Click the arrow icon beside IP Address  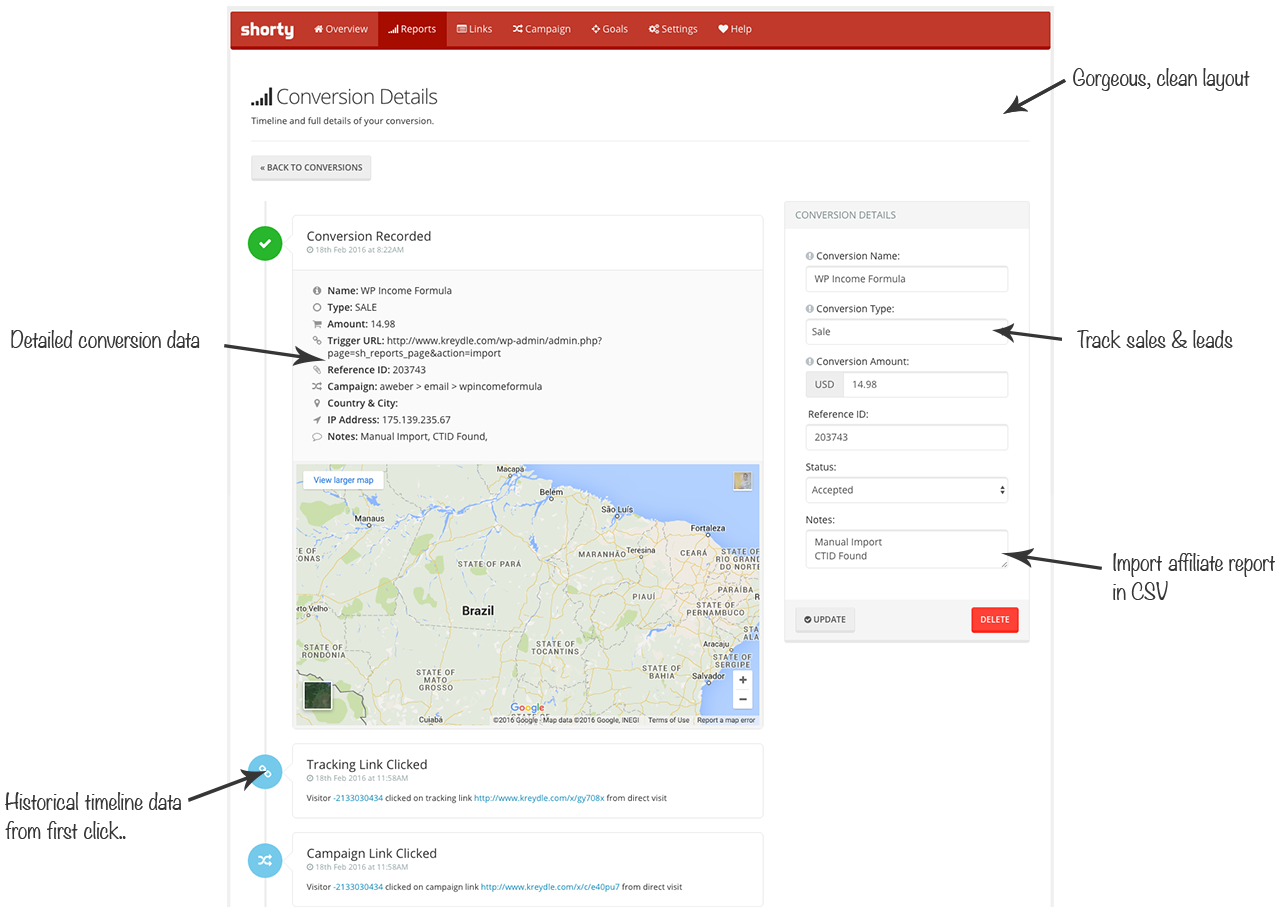(317, 420)
